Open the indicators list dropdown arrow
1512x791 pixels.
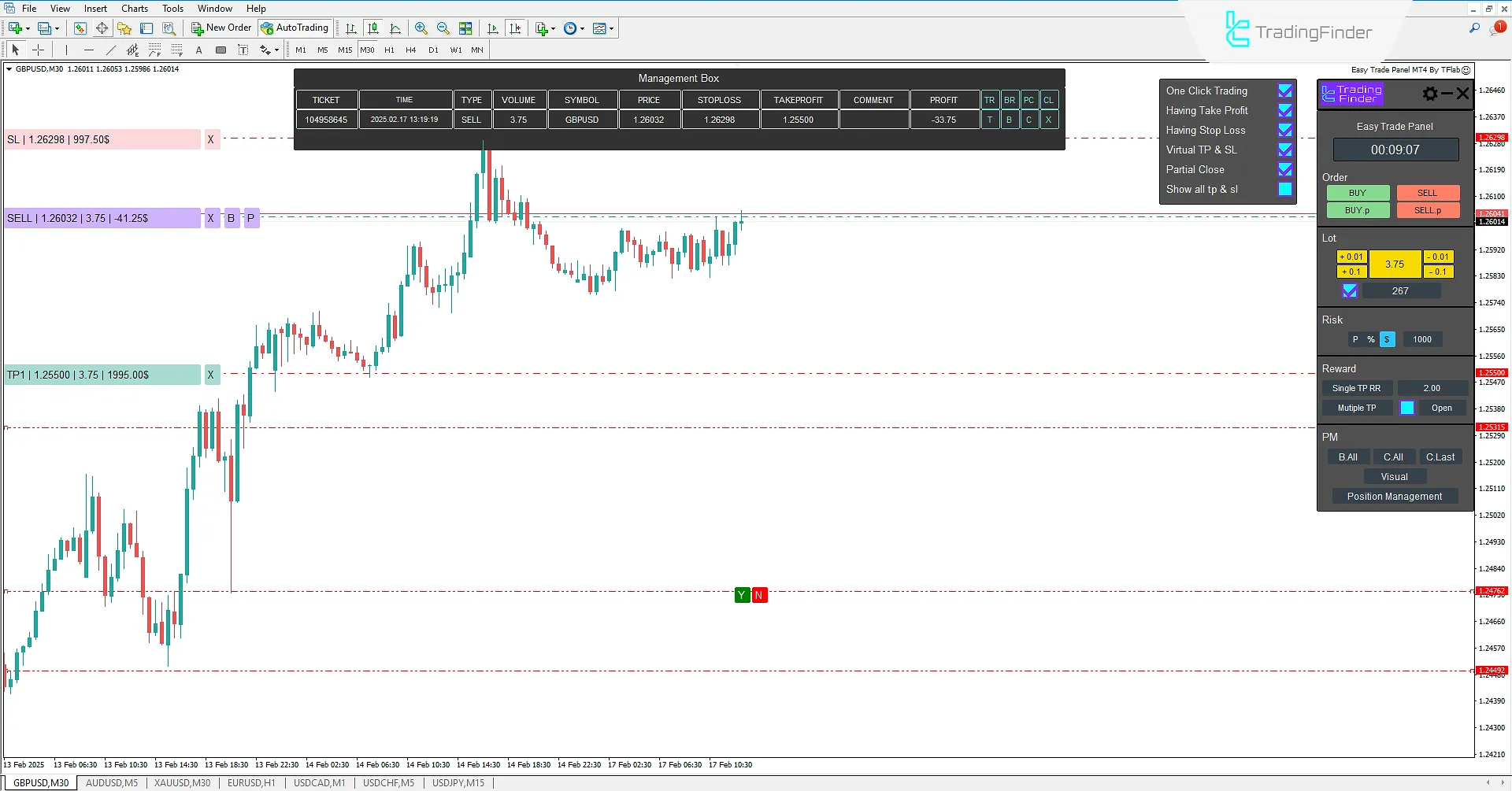coord(554,28)
